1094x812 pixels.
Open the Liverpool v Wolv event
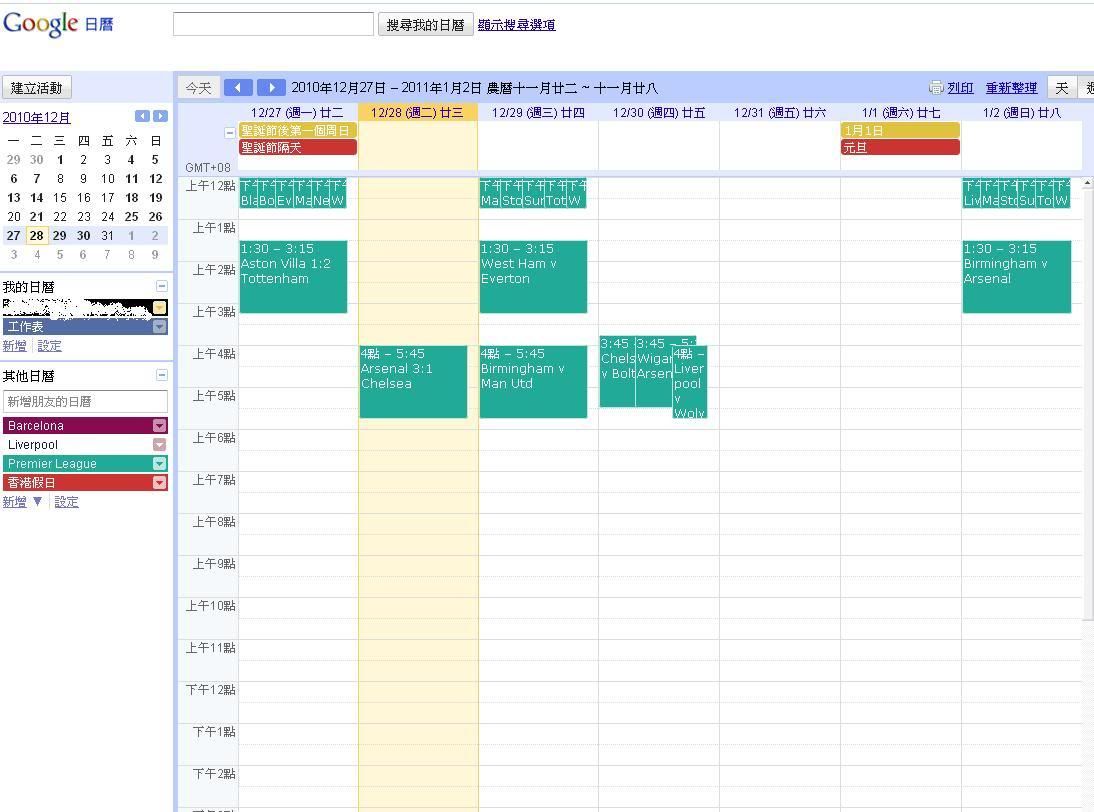pos(689,382)
